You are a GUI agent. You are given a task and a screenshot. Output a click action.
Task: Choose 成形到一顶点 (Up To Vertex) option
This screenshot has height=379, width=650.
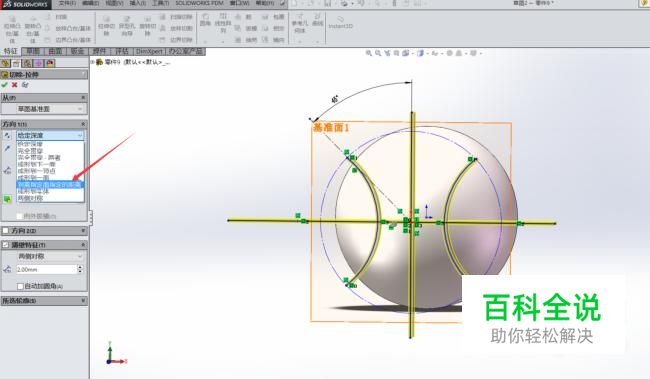50,171
